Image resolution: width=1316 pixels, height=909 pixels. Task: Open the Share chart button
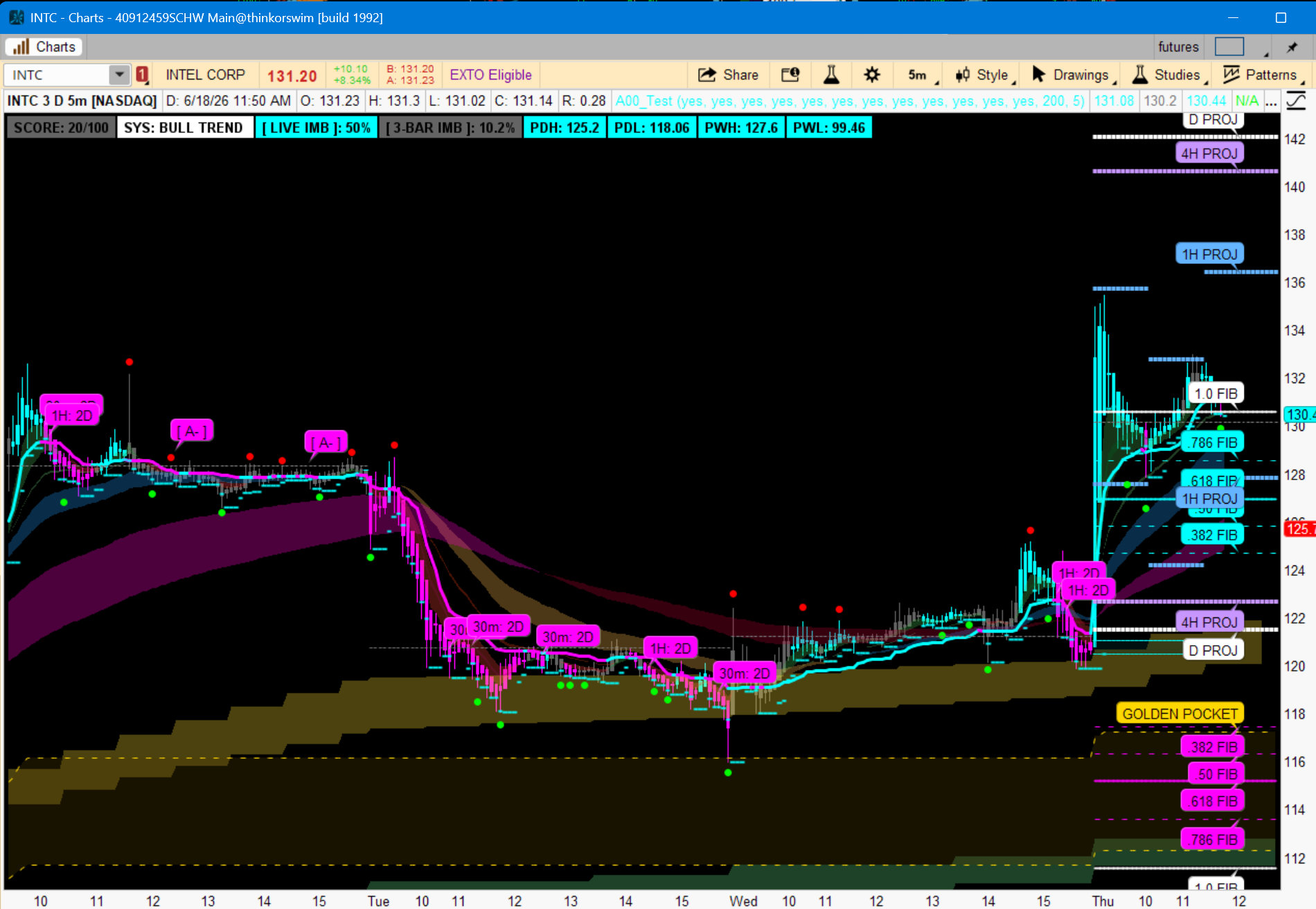(x=728, y=75)
